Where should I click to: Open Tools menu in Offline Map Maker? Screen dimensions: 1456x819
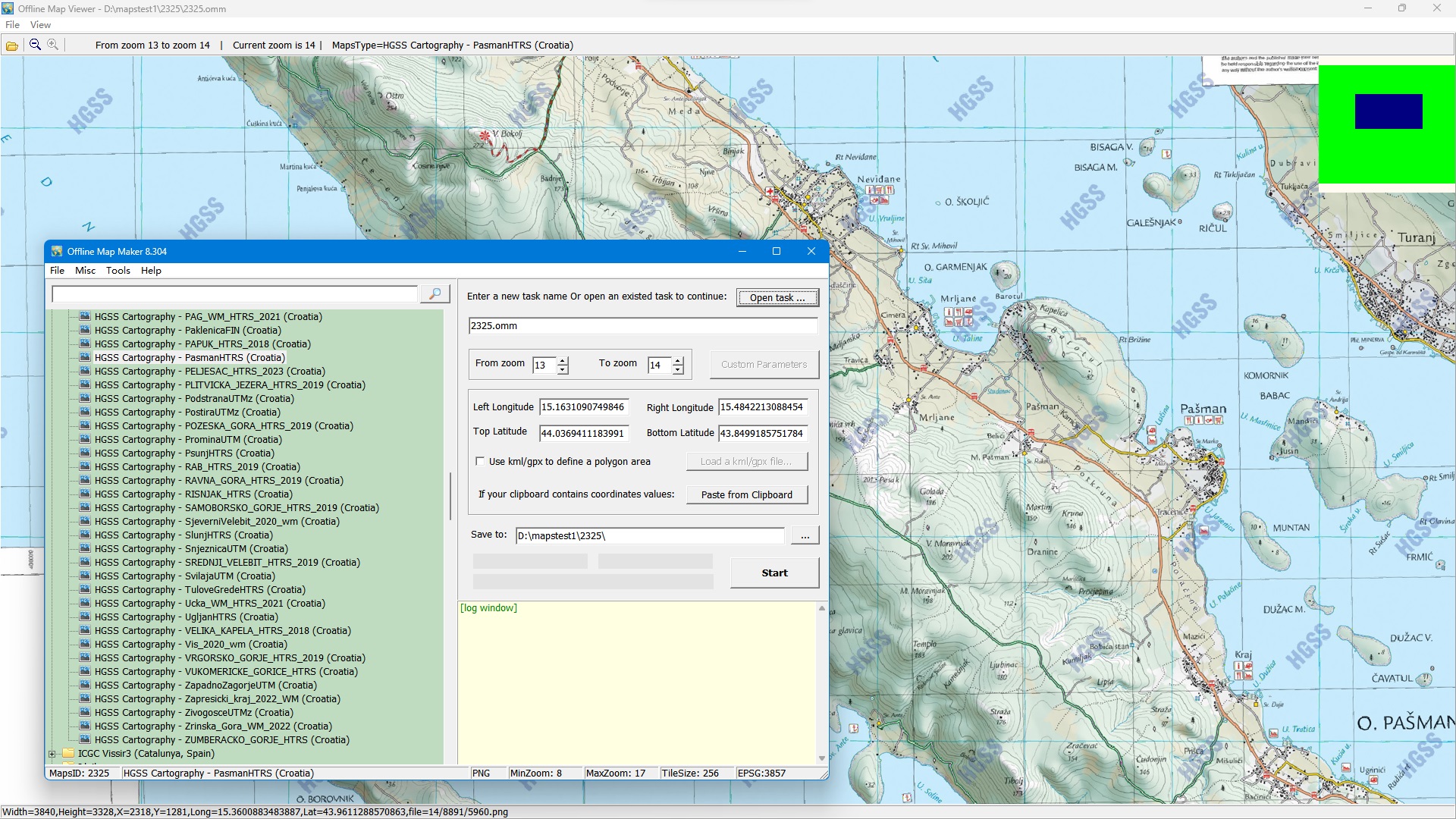pos(118,271)
